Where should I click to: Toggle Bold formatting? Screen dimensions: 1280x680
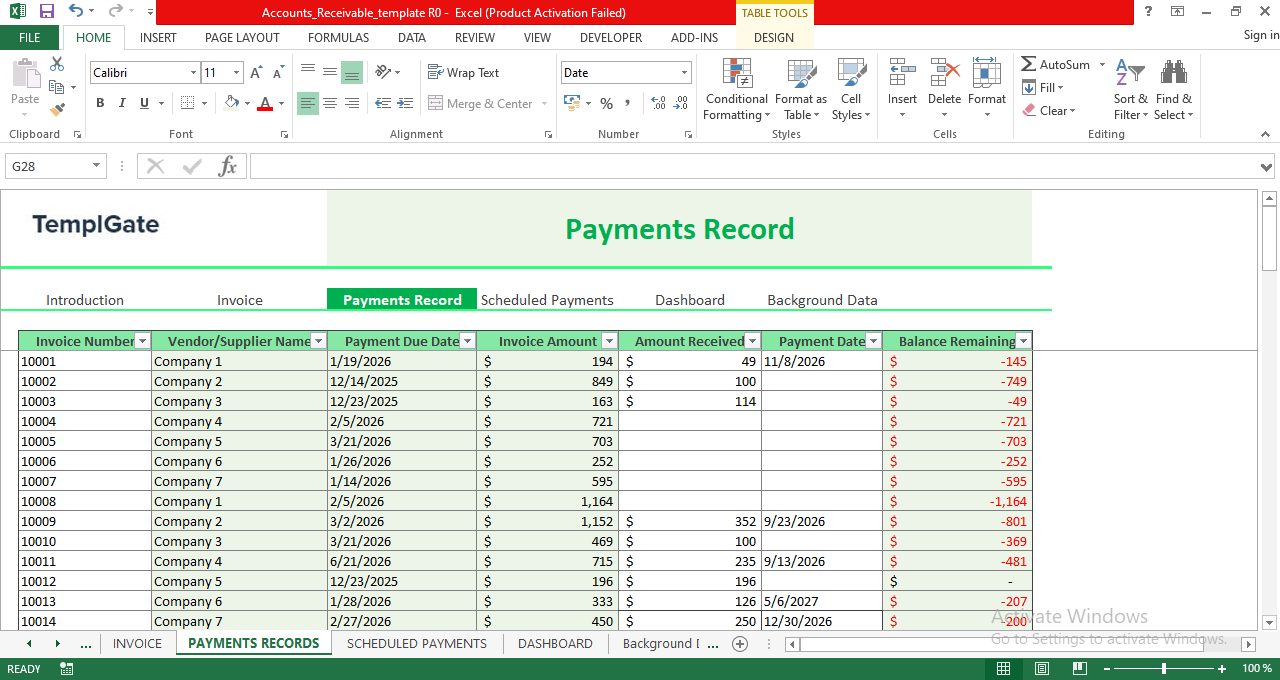(x=100, y=103)
